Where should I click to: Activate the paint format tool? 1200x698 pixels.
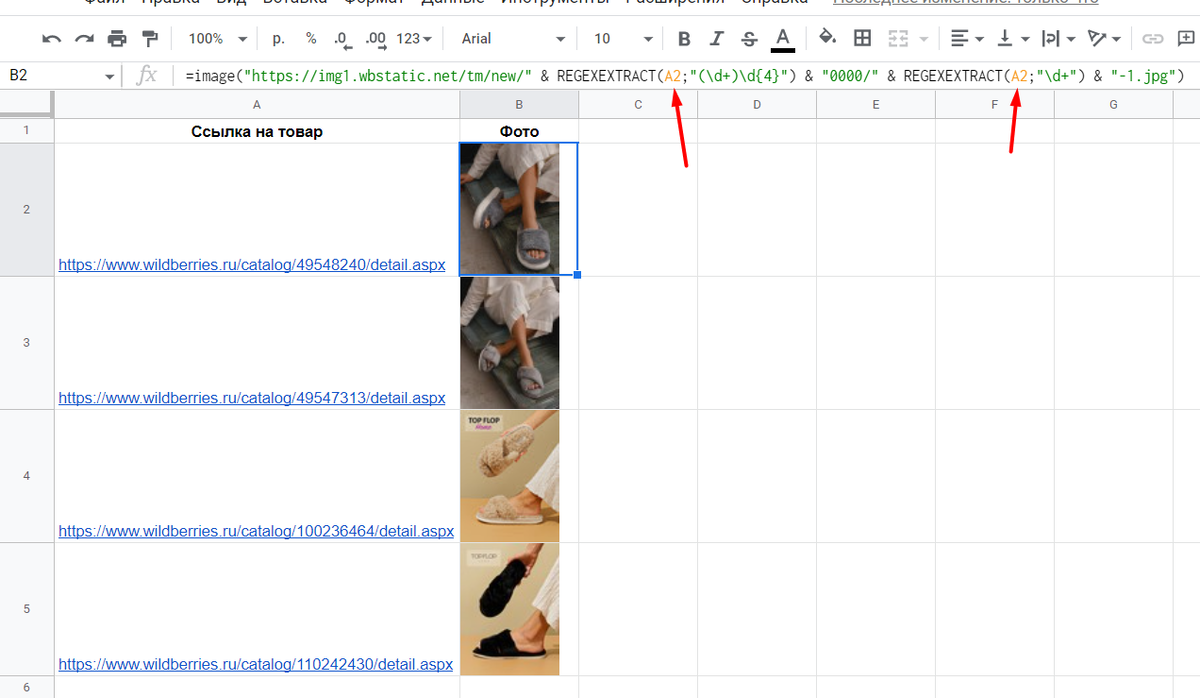pos(150,39)
